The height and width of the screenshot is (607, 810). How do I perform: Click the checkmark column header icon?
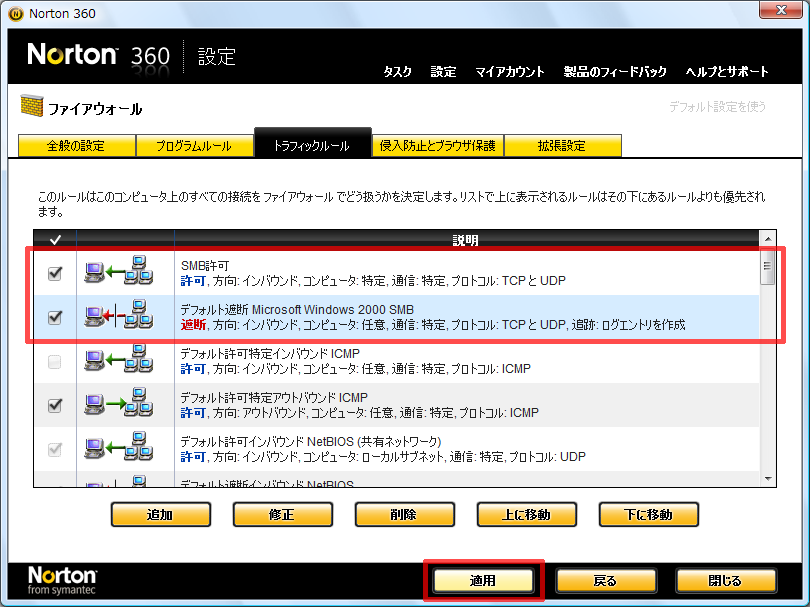pyautogui.click(x=54, y=240)
